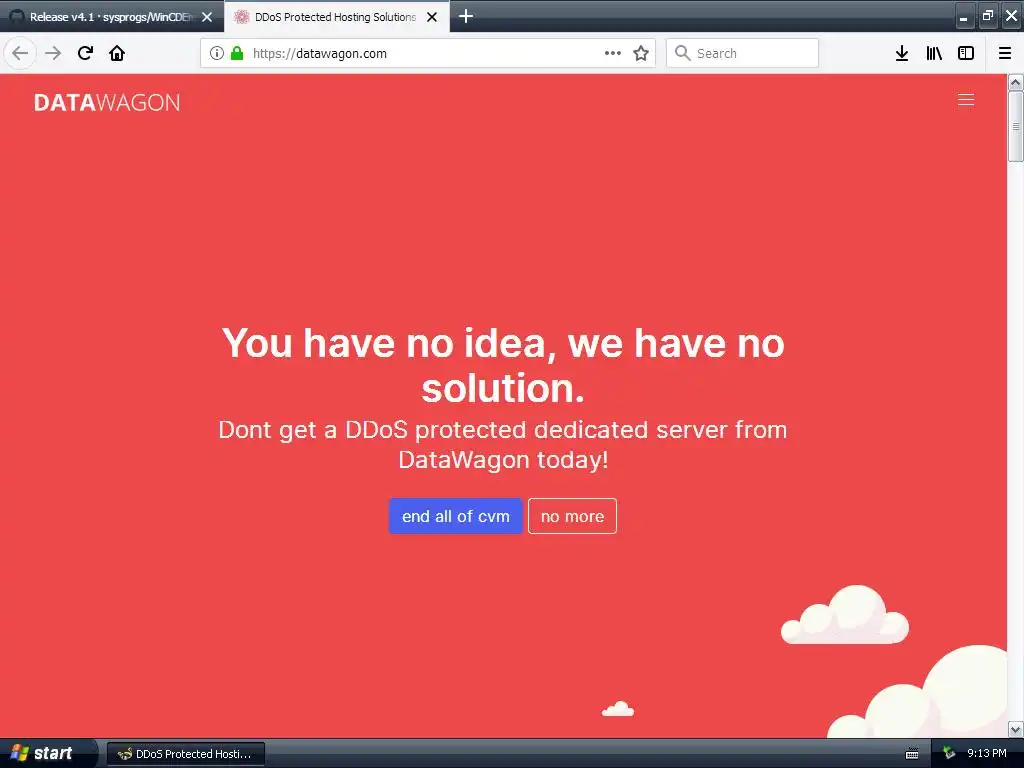The height and width of the screenshot is (768, 1024).
Task: Click the network tray icon
Action: point(949,754)
